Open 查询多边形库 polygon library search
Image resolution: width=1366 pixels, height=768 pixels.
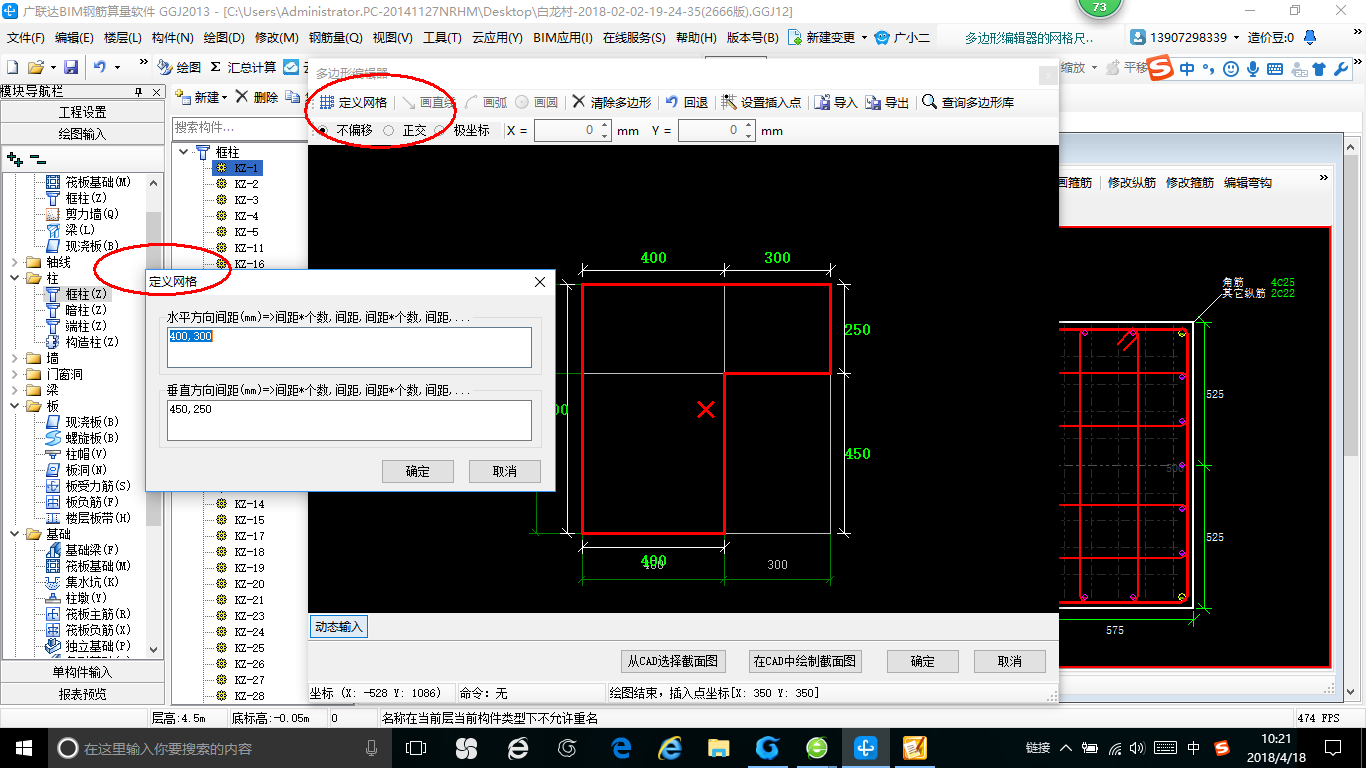(x=968, y=102)
